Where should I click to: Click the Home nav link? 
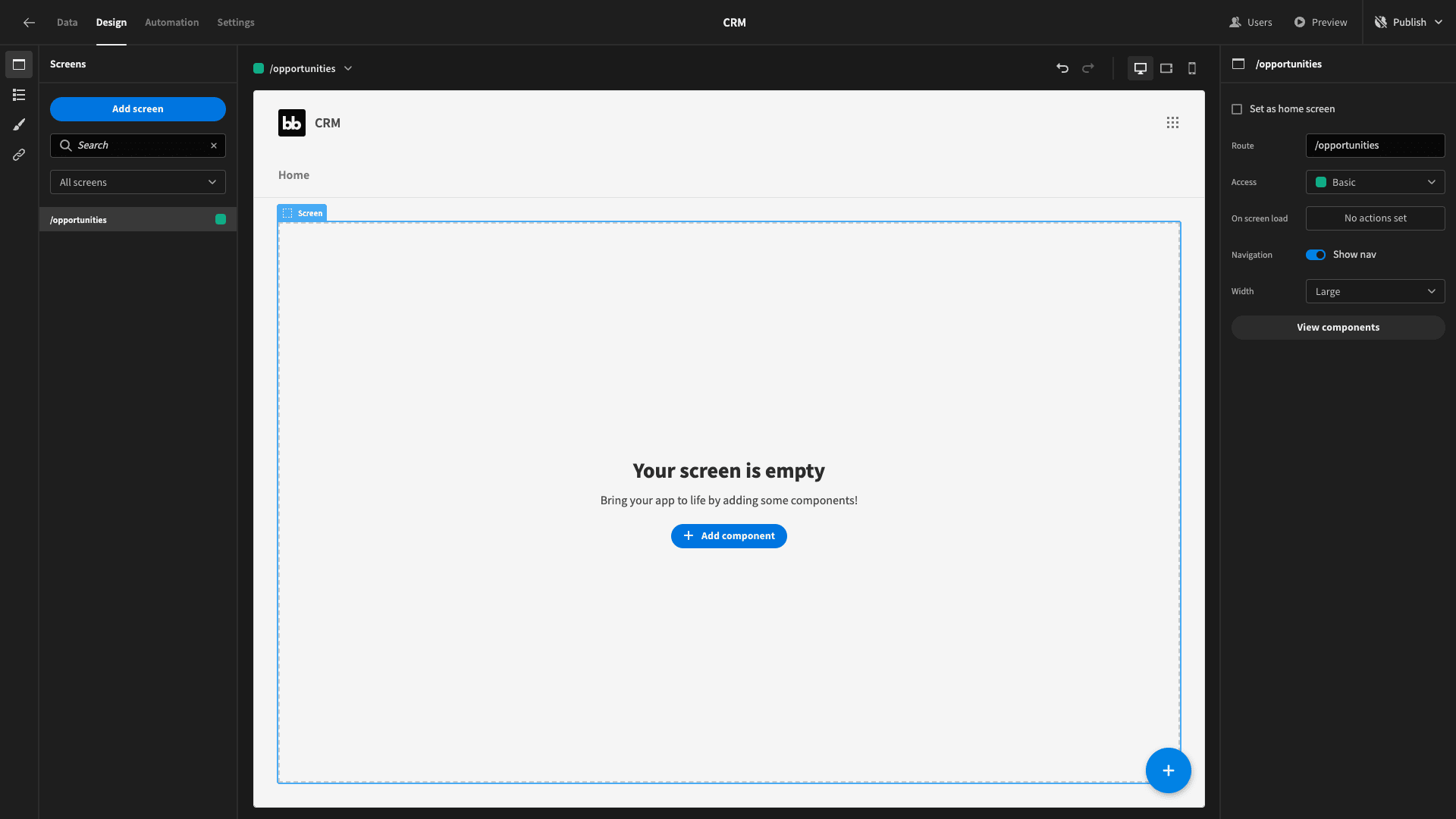[x=293, y=175]
